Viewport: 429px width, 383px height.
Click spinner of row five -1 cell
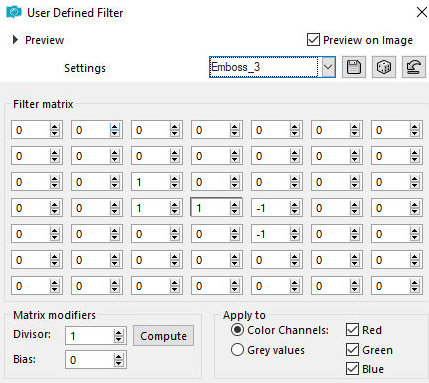pos(295,234)
